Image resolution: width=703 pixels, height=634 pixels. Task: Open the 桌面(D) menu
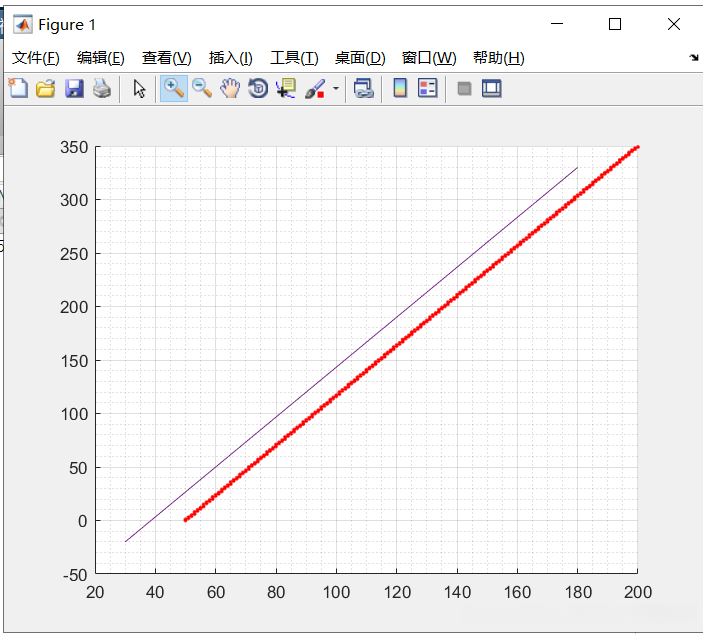tap(360, 58)
